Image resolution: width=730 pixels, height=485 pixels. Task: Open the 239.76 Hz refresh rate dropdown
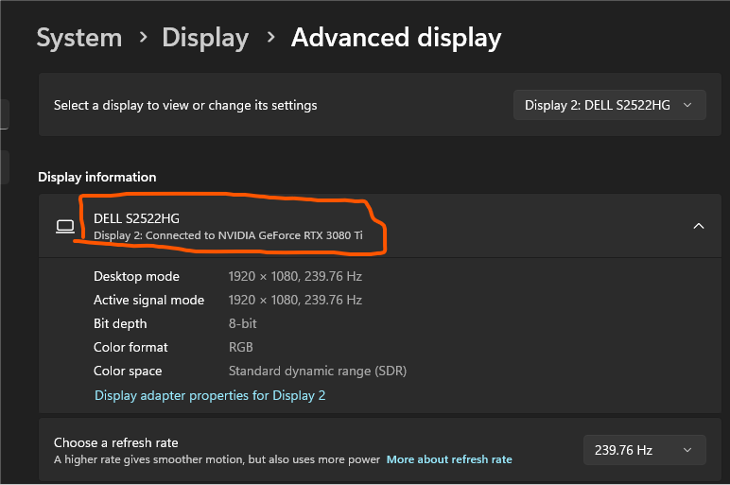pos(644,450)
